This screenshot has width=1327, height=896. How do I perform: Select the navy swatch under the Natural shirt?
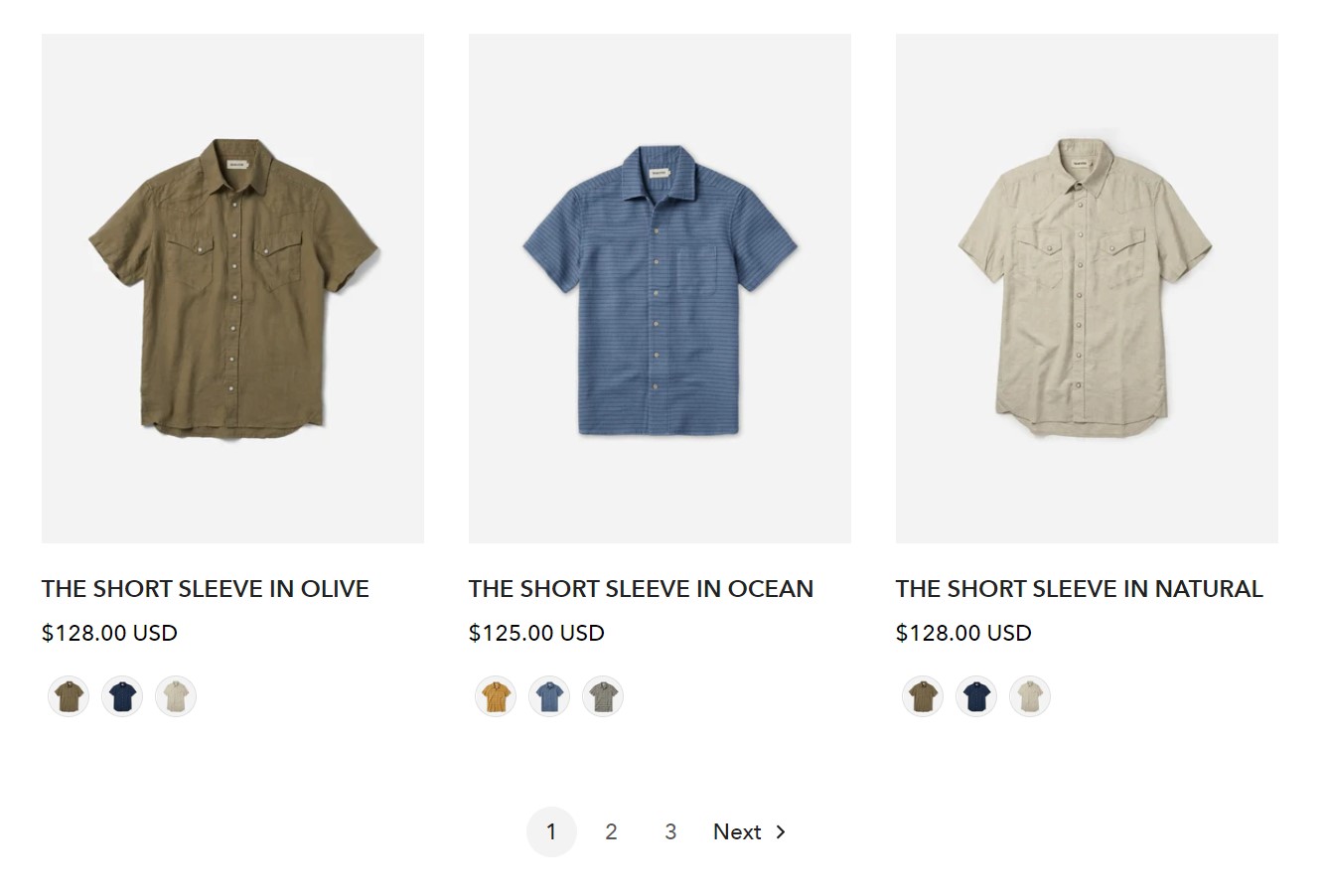tap(975, 696)
